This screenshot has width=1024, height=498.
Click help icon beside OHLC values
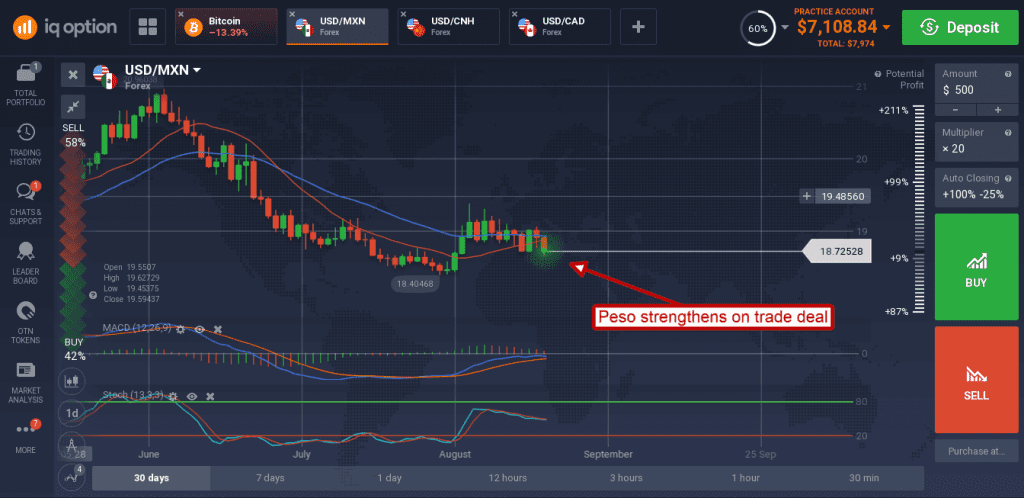(93, 296)
